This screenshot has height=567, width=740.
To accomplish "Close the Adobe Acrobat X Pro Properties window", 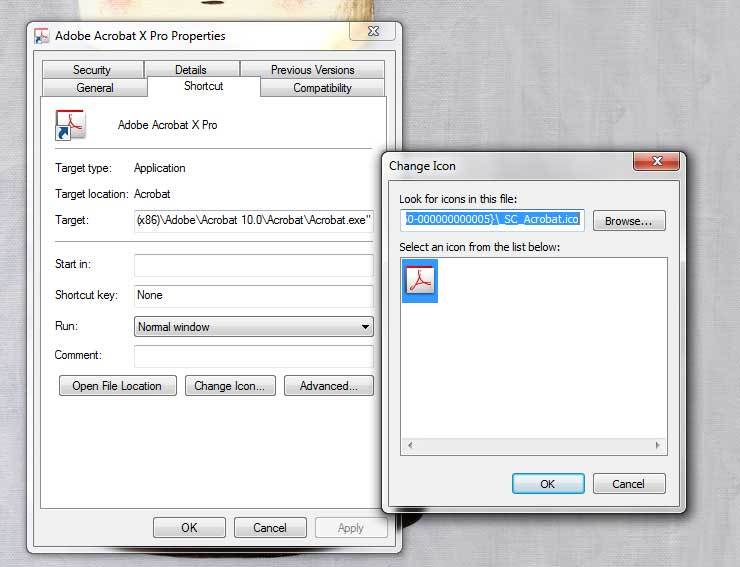I will point(373,31).
